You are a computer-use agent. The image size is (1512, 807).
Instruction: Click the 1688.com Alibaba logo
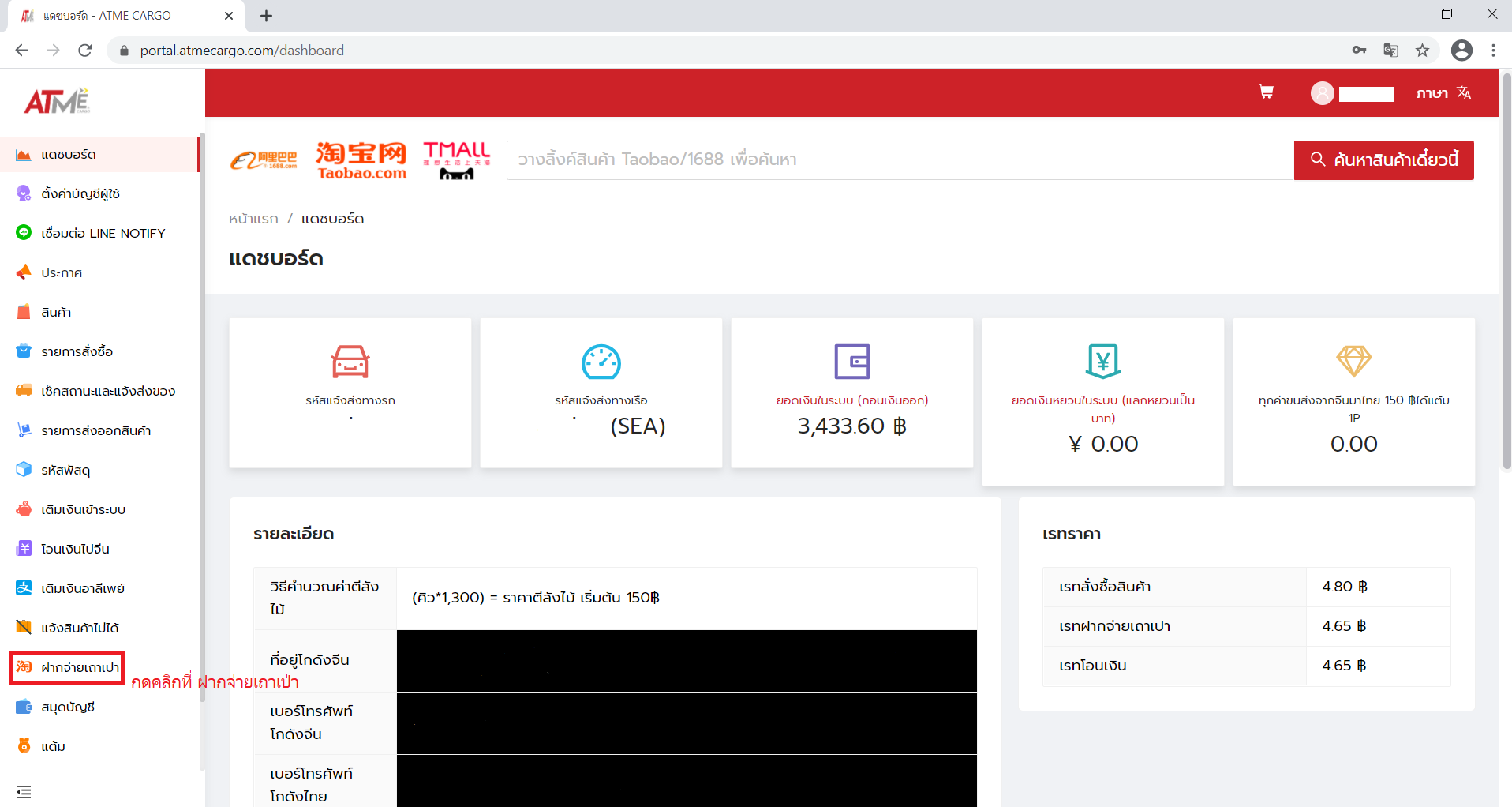[264, 160]
